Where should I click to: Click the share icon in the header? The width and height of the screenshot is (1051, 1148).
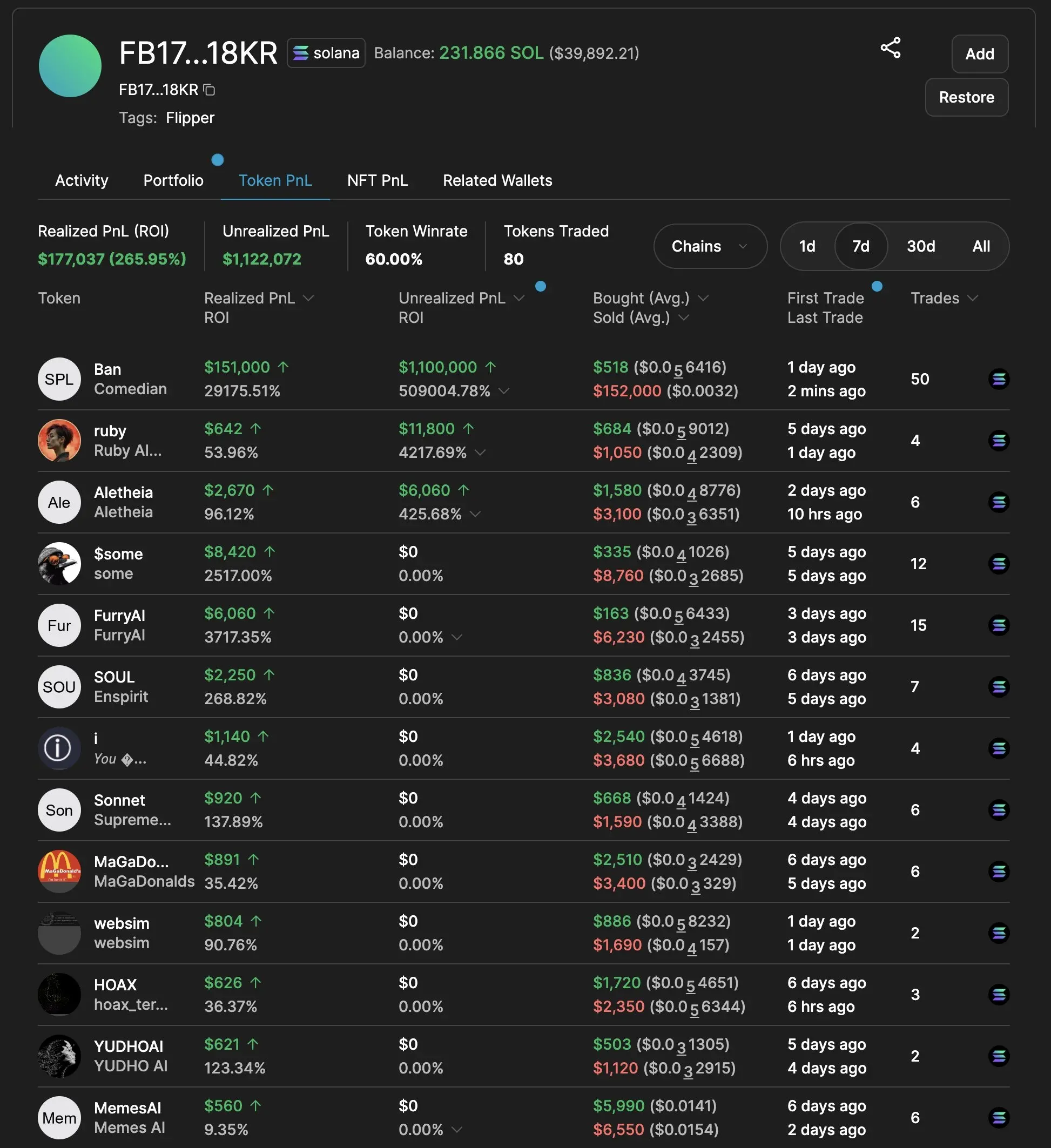click(x=890, y=48)
